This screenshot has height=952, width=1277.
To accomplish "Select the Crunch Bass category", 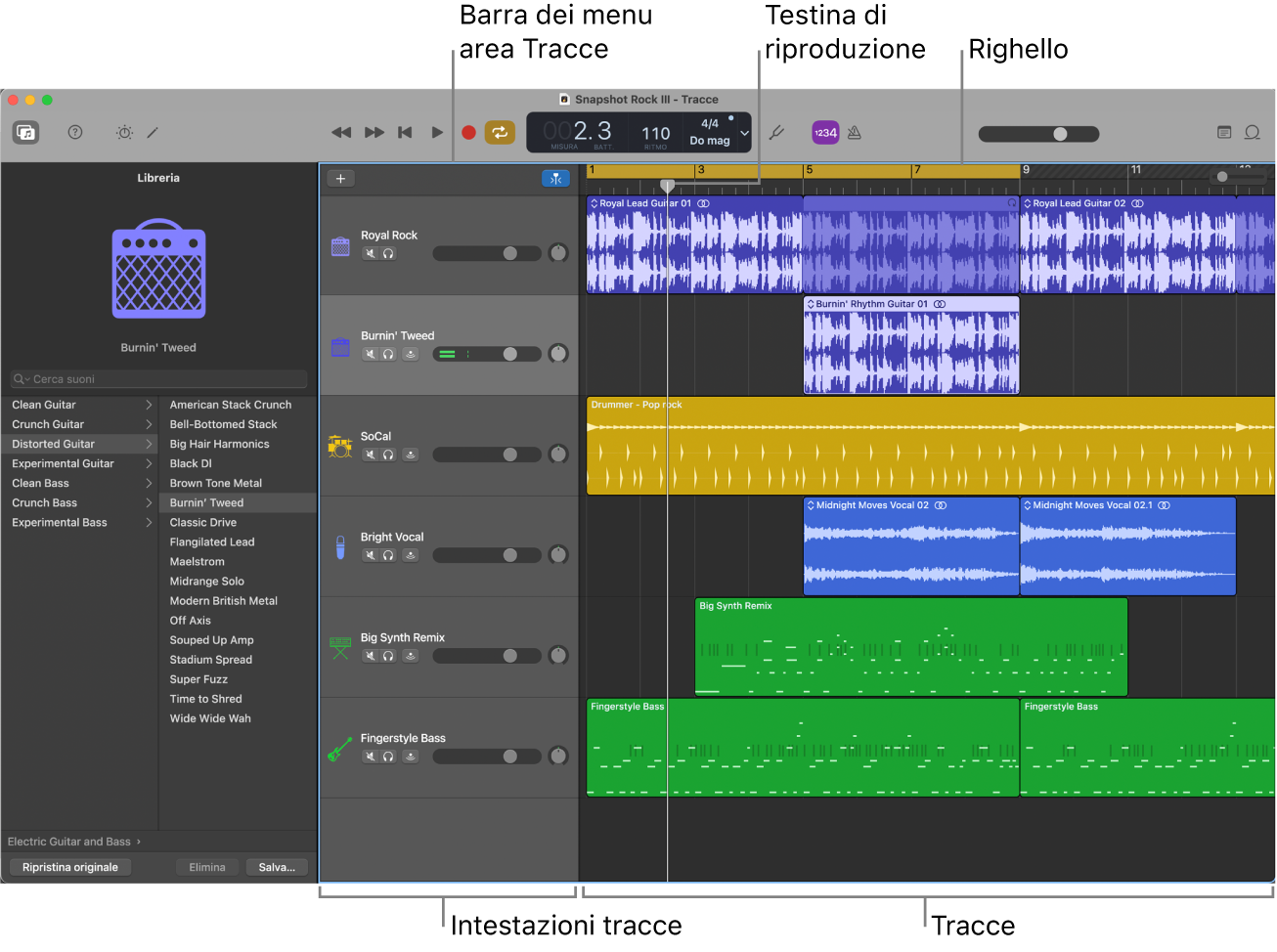I will (x=45, y=503).
